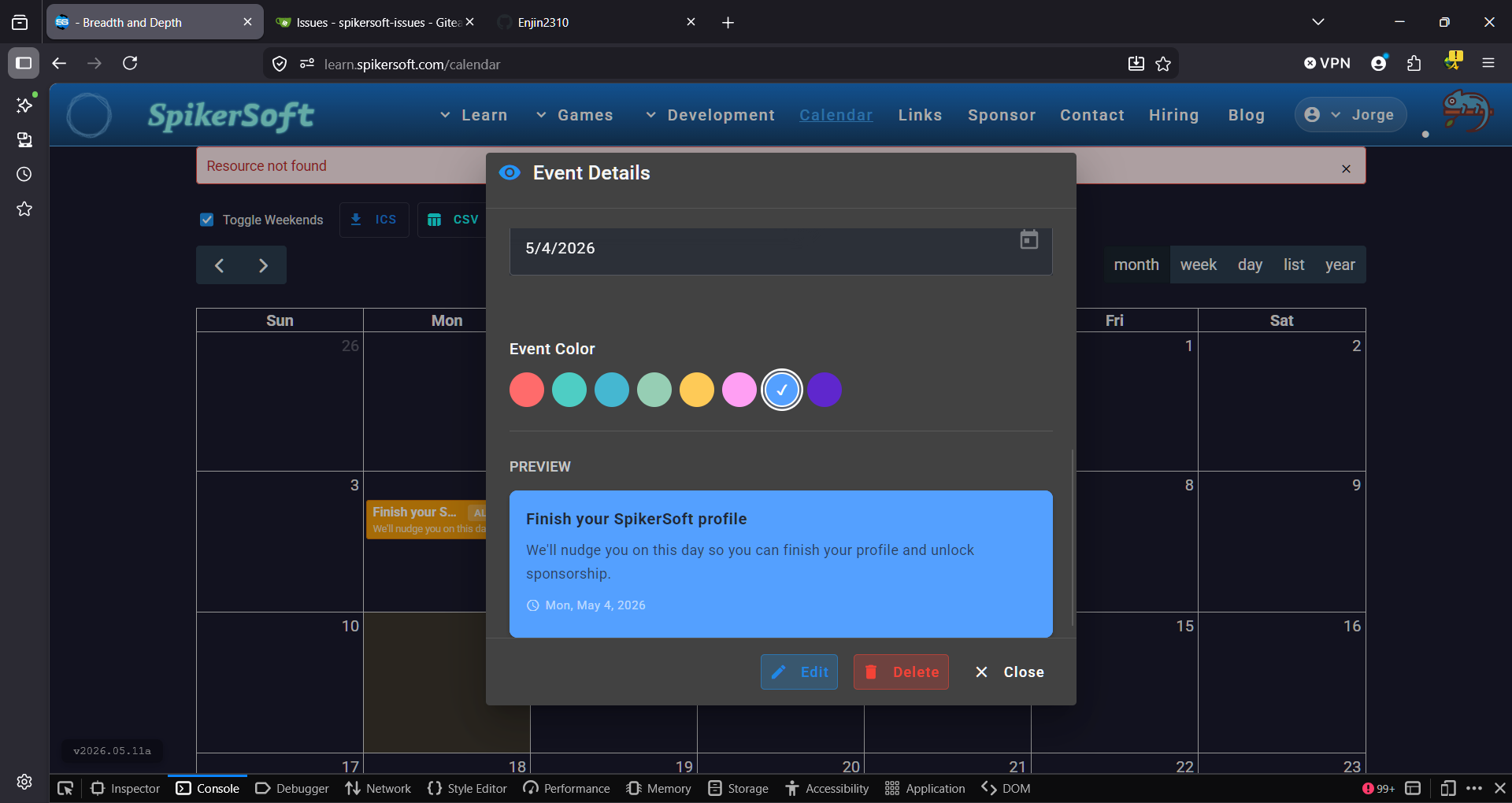Open the Calendar nav link
This screenshot has height=803, width=1512.
836,115
